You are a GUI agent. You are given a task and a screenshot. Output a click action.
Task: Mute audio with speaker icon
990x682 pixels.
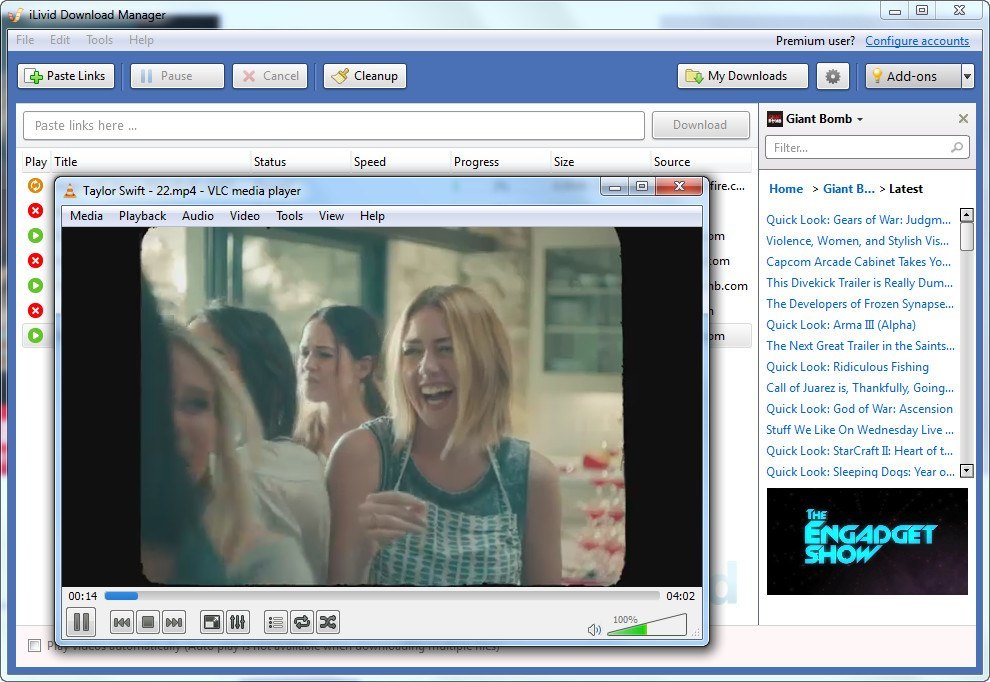tap(594, 629)
